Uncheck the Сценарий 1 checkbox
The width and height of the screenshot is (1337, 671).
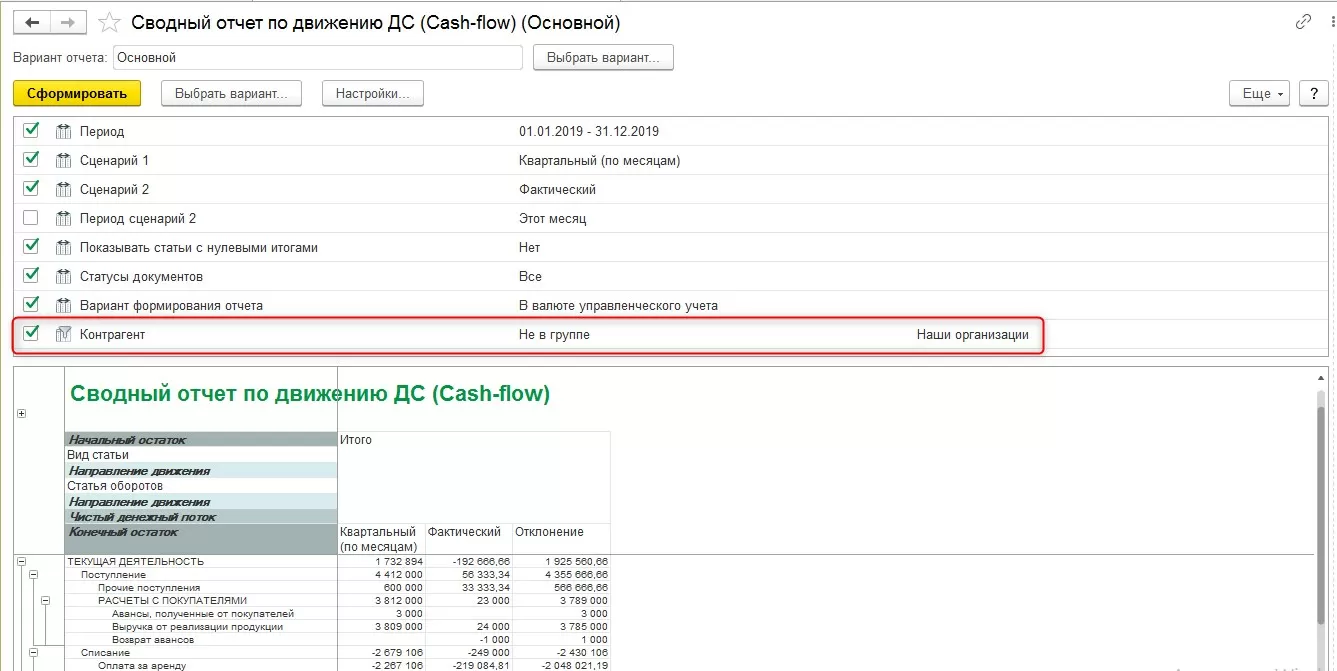31,159
